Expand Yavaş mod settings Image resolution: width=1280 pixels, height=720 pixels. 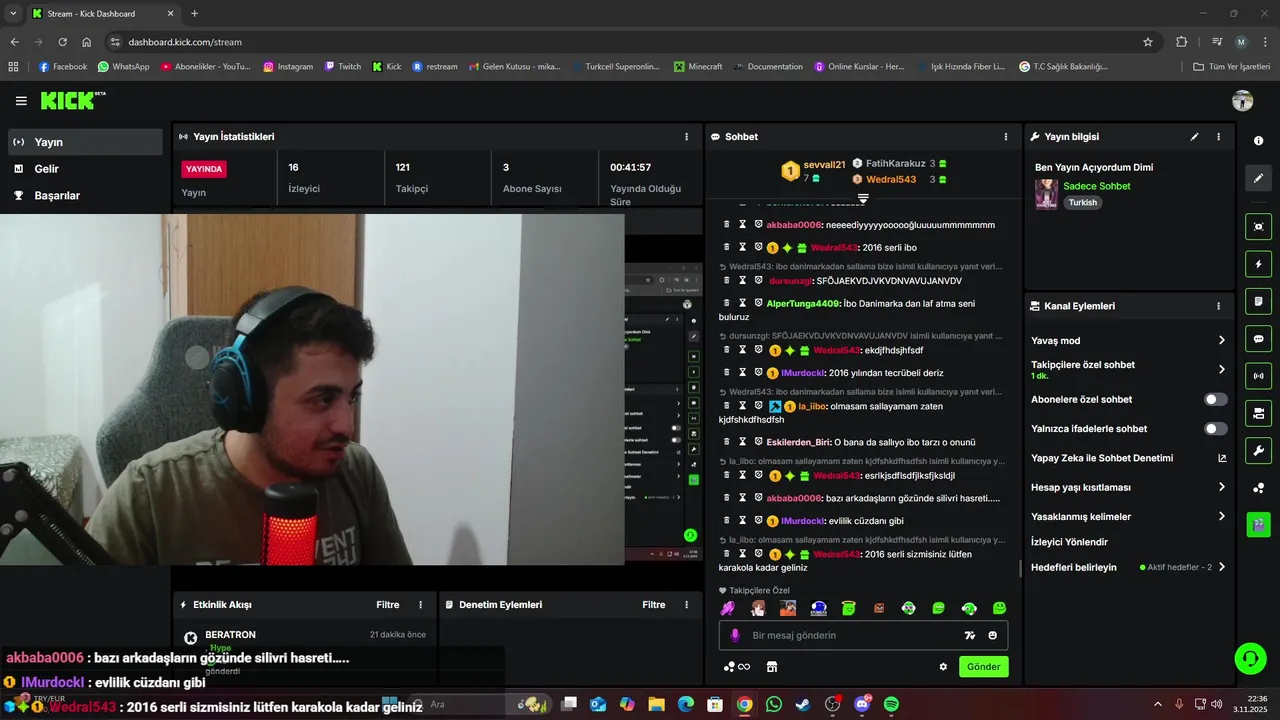1222,341
